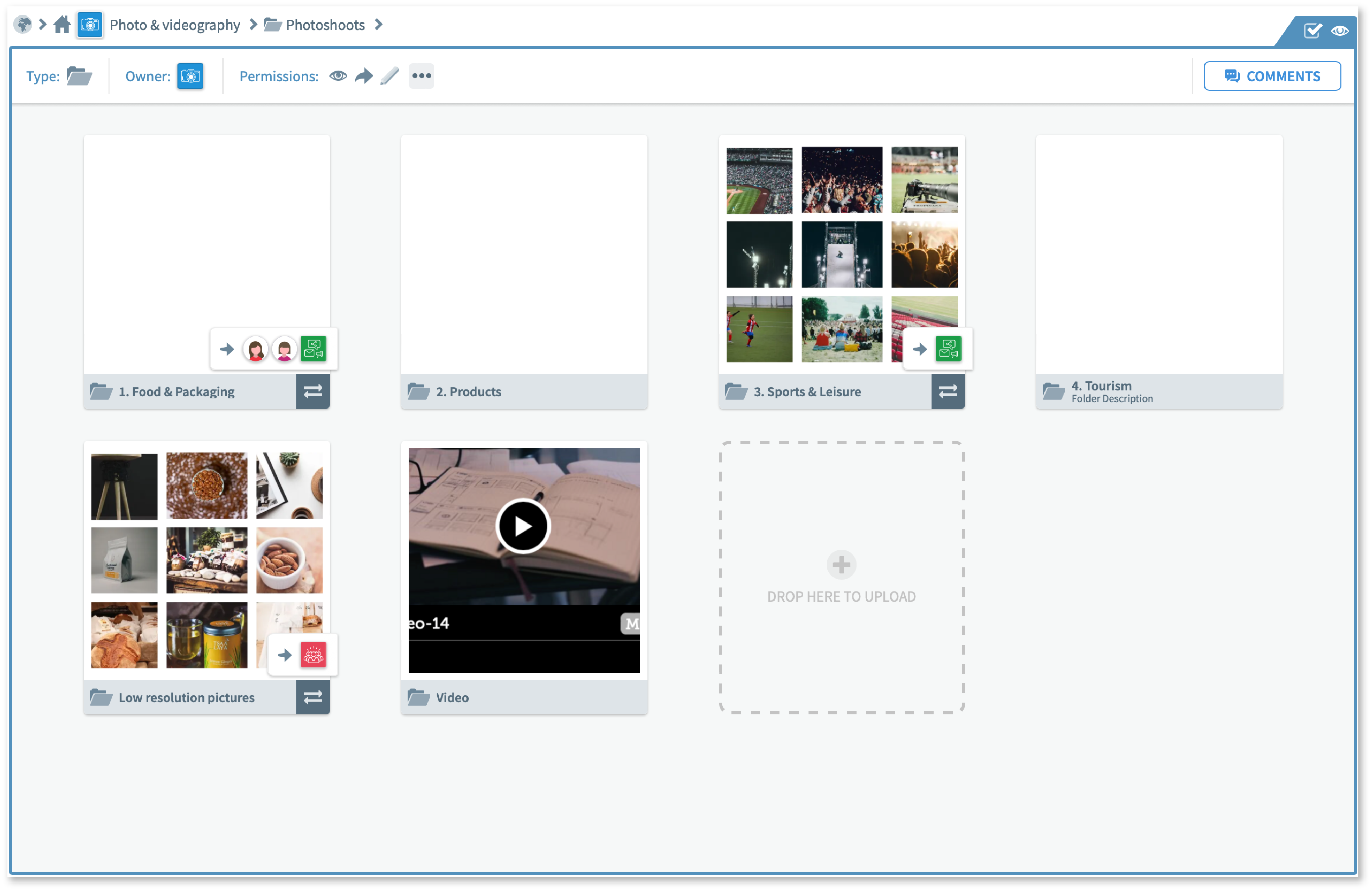This screenshot has height=891, width=1372.
Task: Click the share arrow on Food & Packaging
Action: (x=227, y=349)
